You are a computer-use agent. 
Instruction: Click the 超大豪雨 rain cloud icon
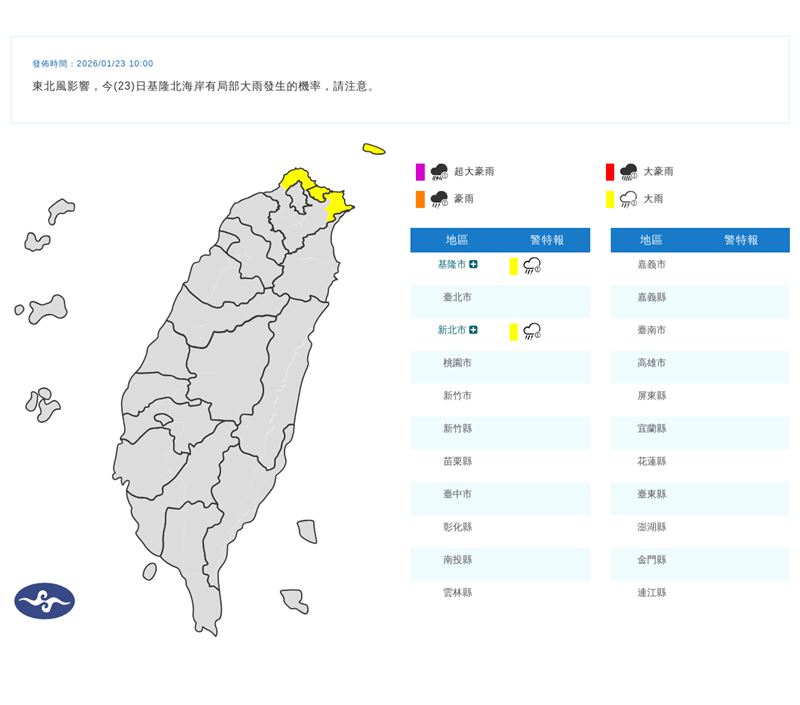[x=441, y=171]
